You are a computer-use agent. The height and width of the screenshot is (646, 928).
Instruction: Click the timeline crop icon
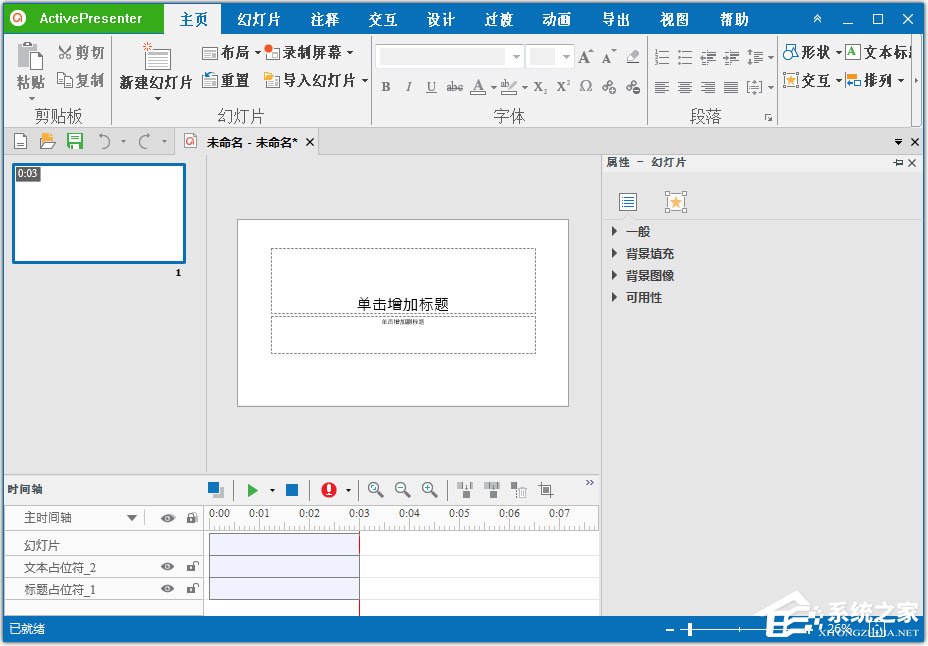546,490
